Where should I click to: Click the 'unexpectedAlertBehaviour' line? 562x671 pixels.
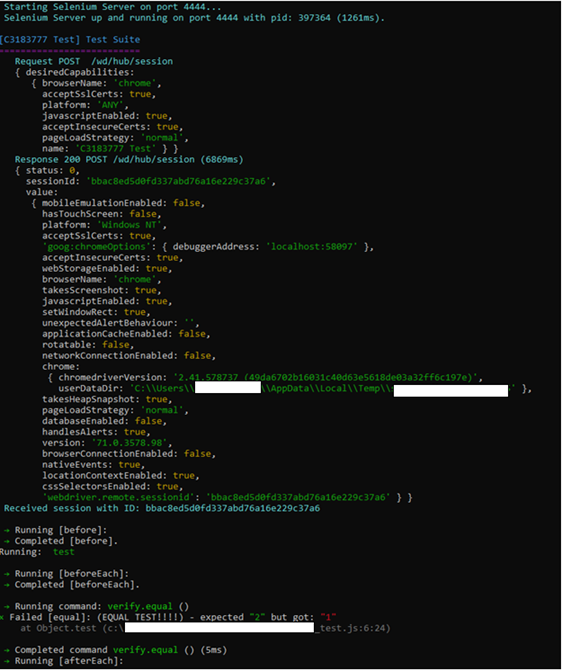[120, 323]
